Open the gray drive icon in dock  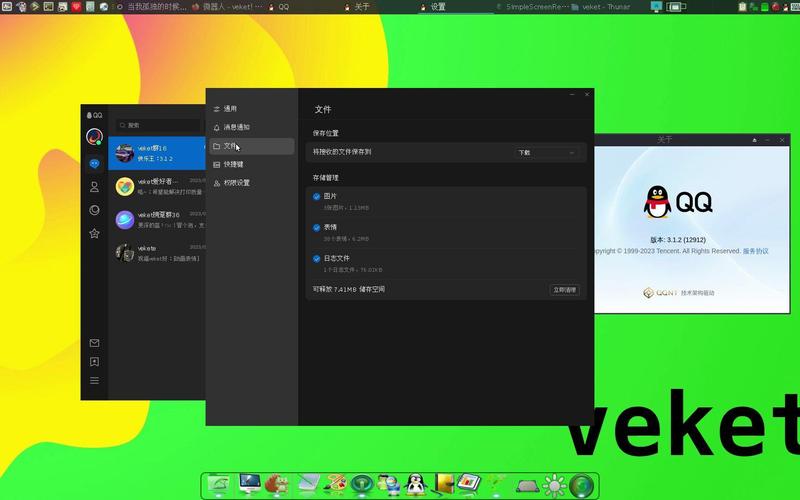coord(527,486)
